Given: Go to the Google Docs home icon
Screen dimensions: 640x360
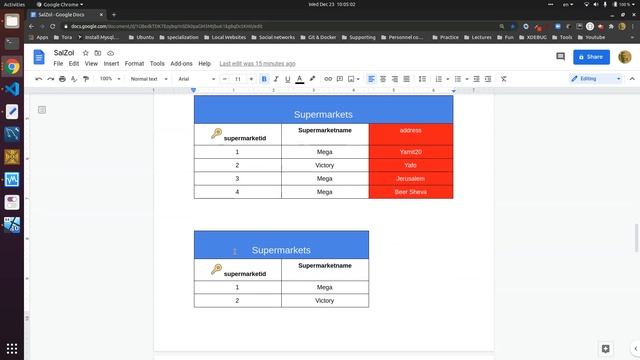Looking at the screenshot, I should (x=39, y=57).
